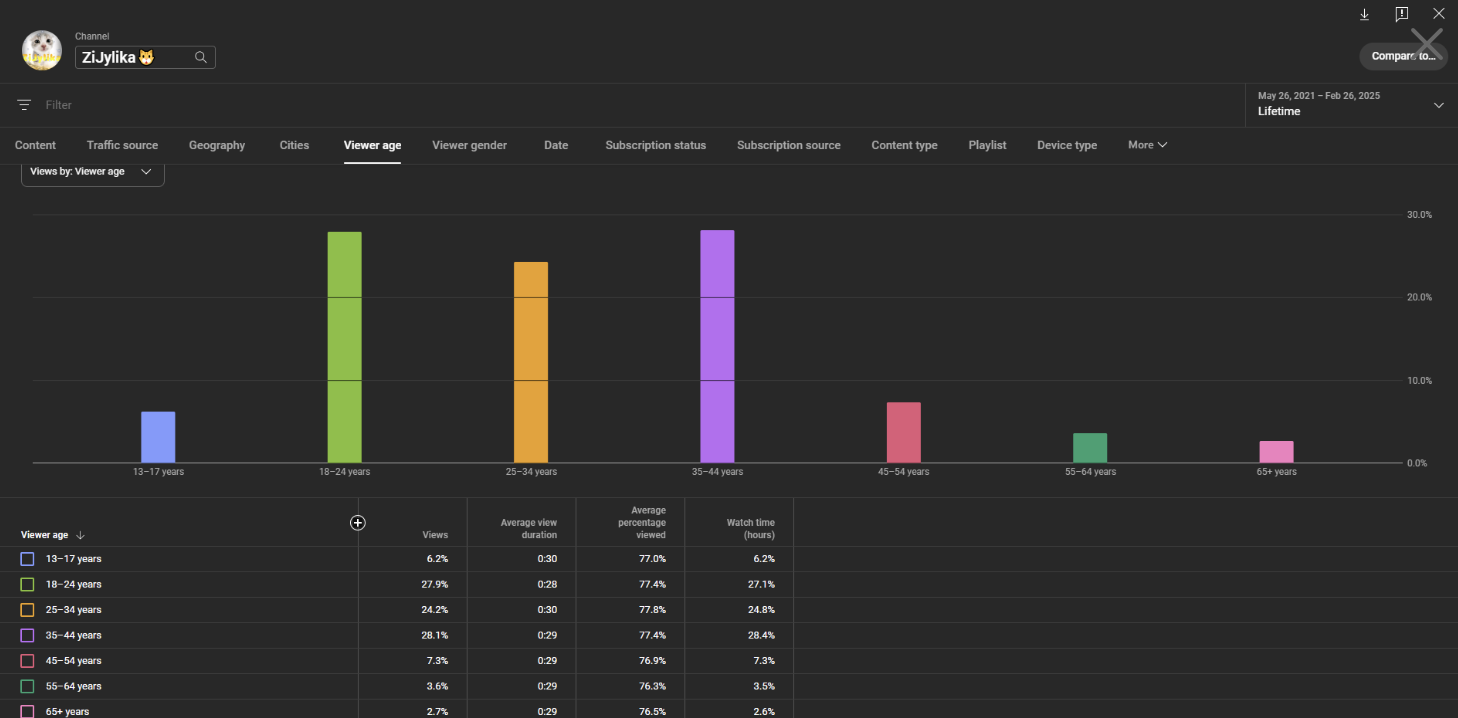Image resolution: width=1458 pixels, height=718 pixels.
Task: Click the send feedback icon
Action: tap(1401, 14)
